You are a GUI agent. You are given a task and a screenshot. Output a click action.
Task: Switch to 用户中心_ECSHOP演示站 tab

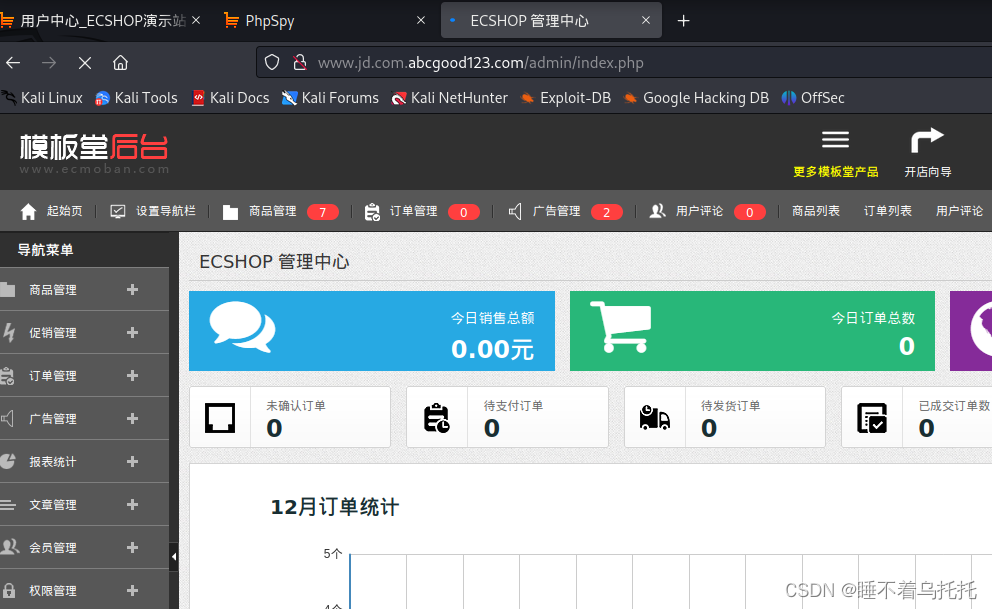pyautogui.click(x=101, y=21)
